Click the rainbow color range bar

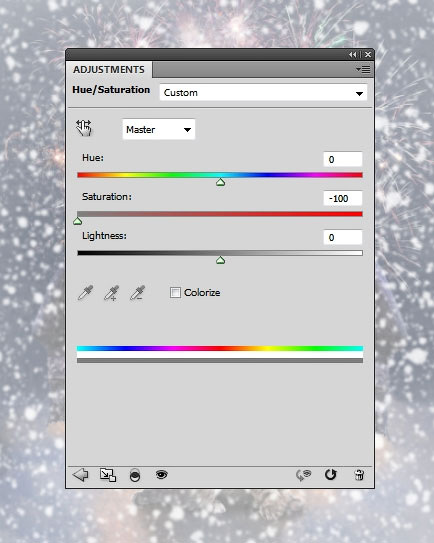[x=220, y=348]
